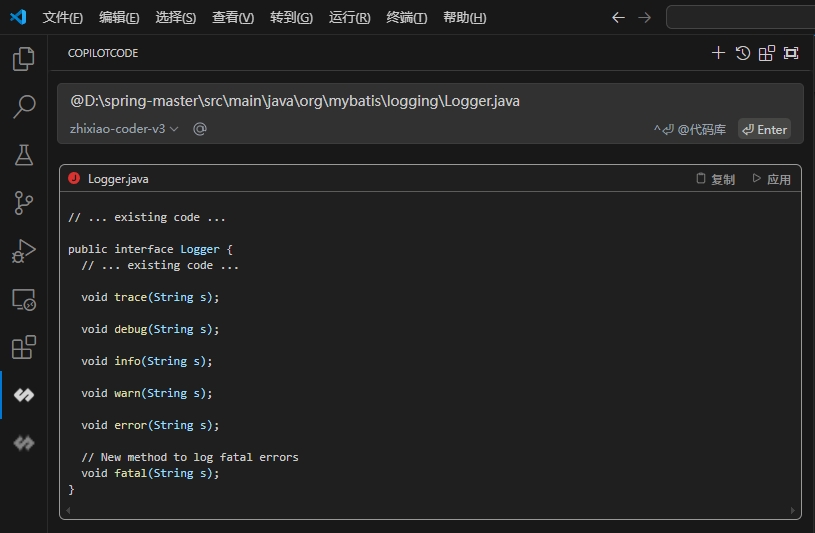This screenshot has height=533, width=815.
Task: Open chat history with the clock icon
Action: [x=743, y=53]
